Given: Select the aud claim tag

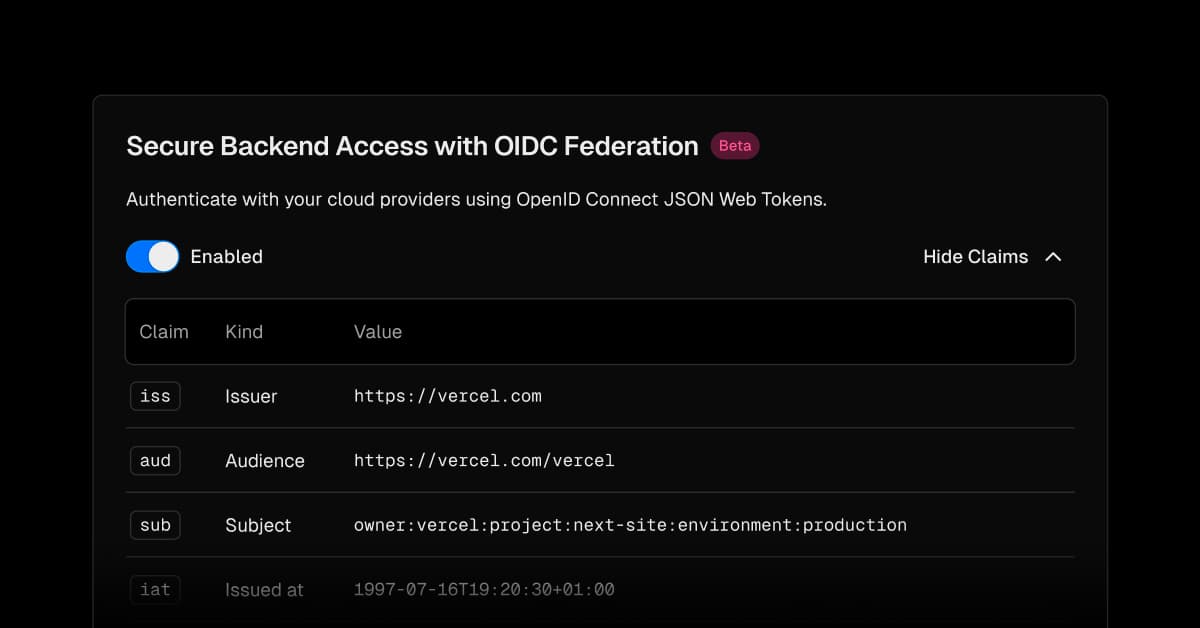Looking at the screenshot, I should [x=155, y=461].
